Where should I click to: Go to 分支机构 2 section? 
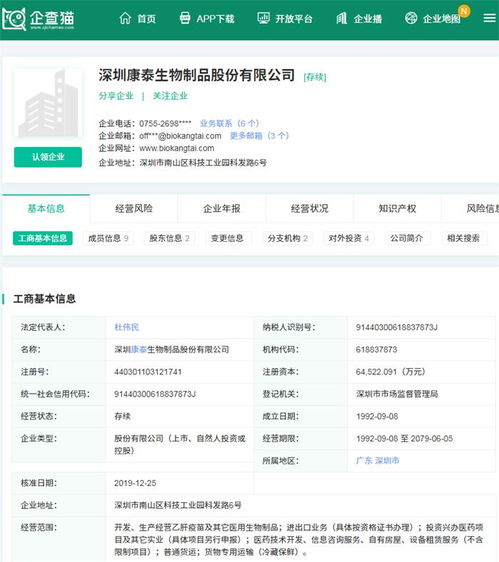[x=287, y=238]
